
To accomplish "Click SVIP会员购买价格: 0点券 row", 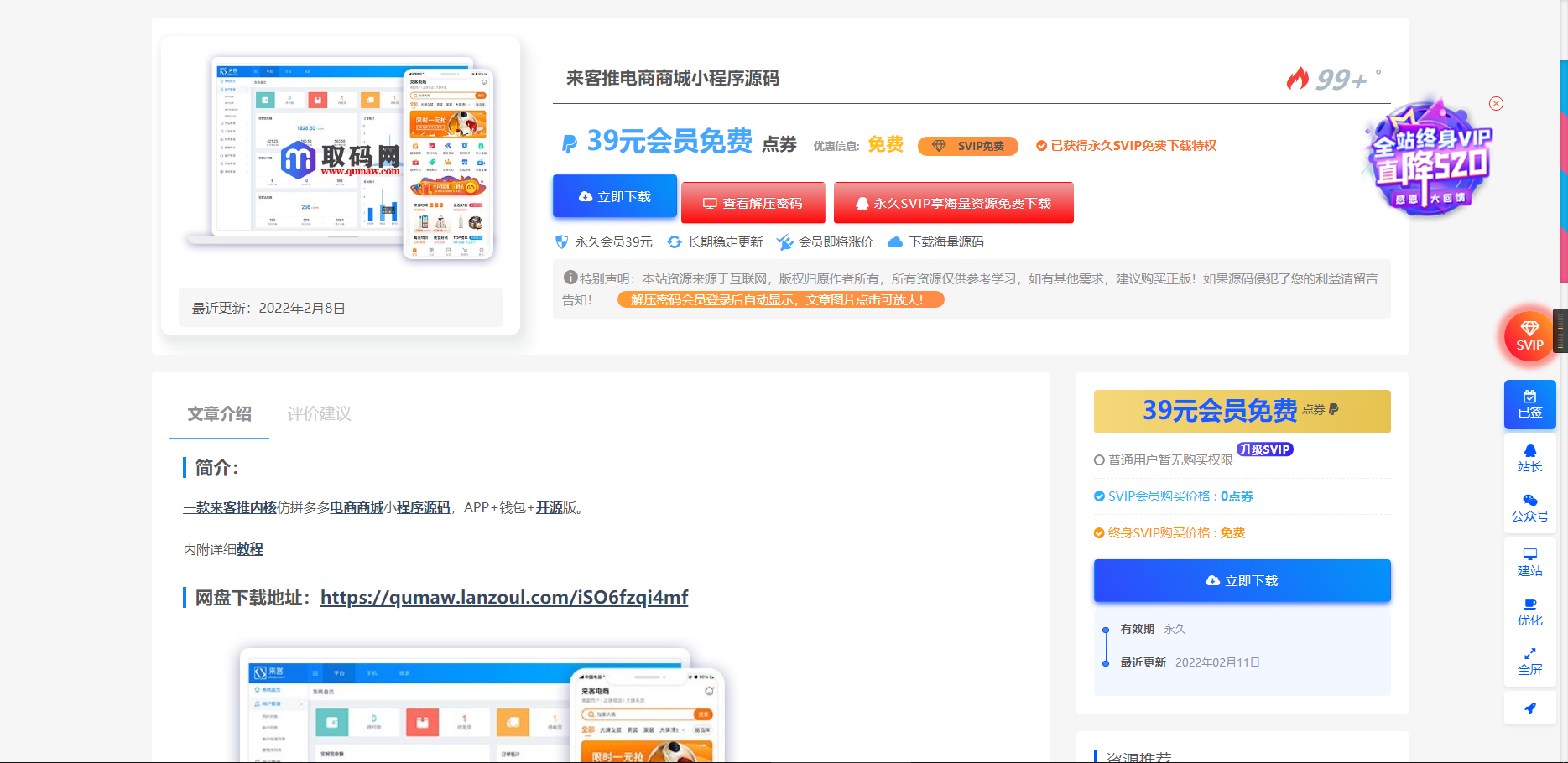I will (1173, 496).
